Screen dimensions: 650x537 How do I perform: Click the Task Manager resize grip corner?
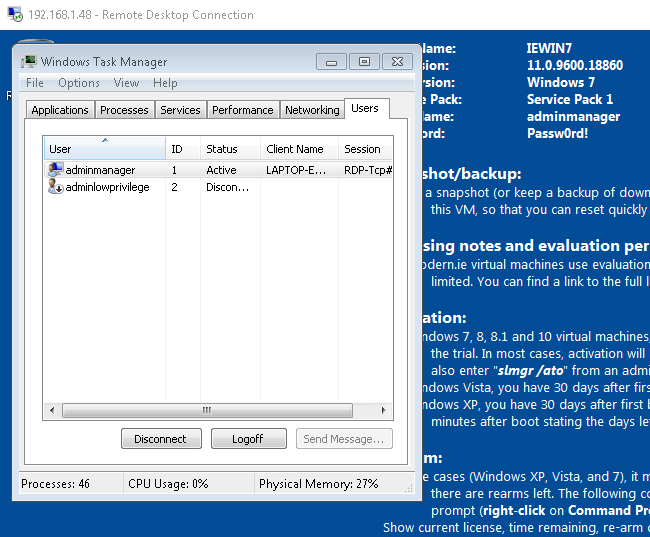point(409,488)
